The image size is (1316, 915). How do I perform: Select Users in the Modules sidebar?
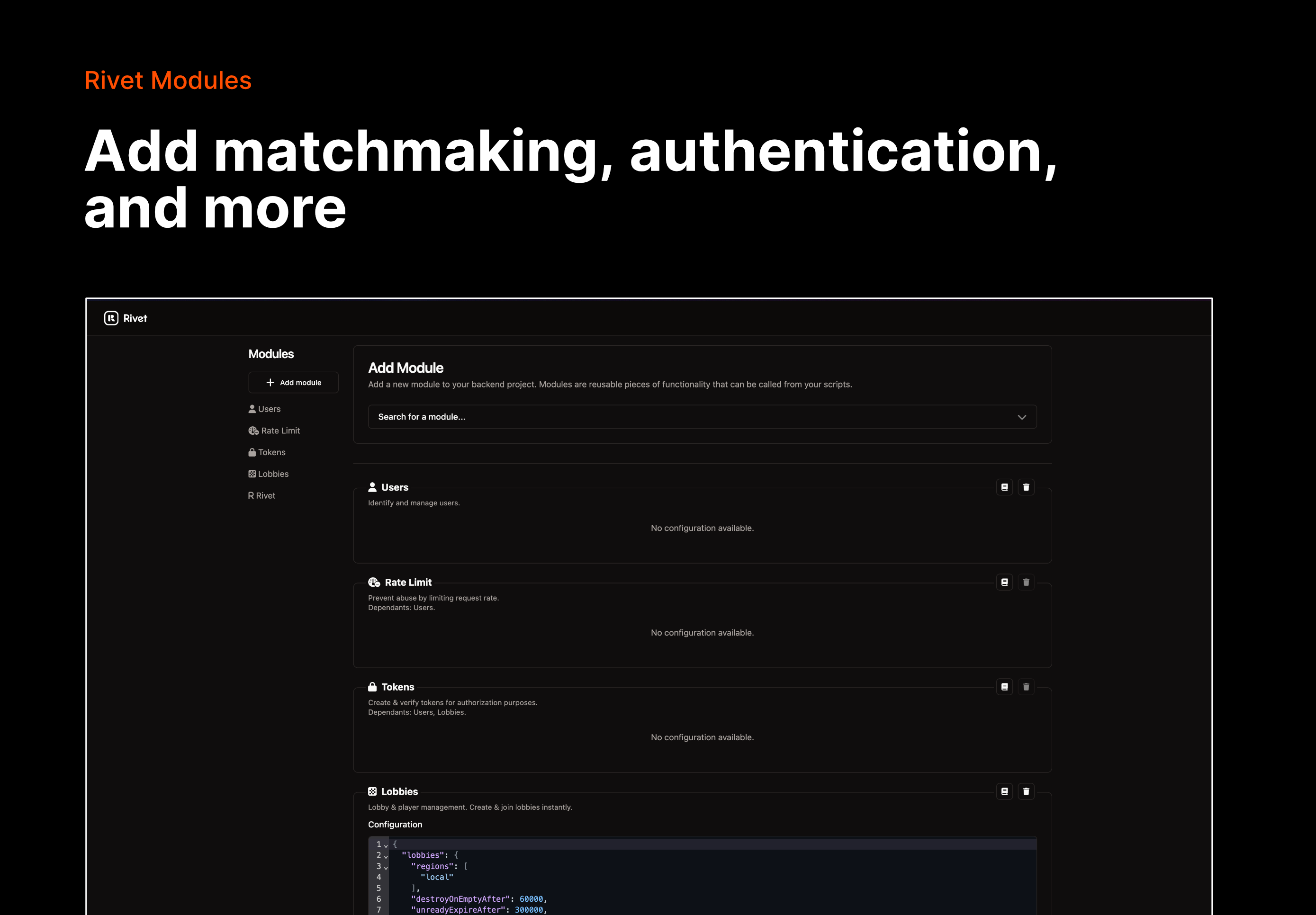click(264, 409)
